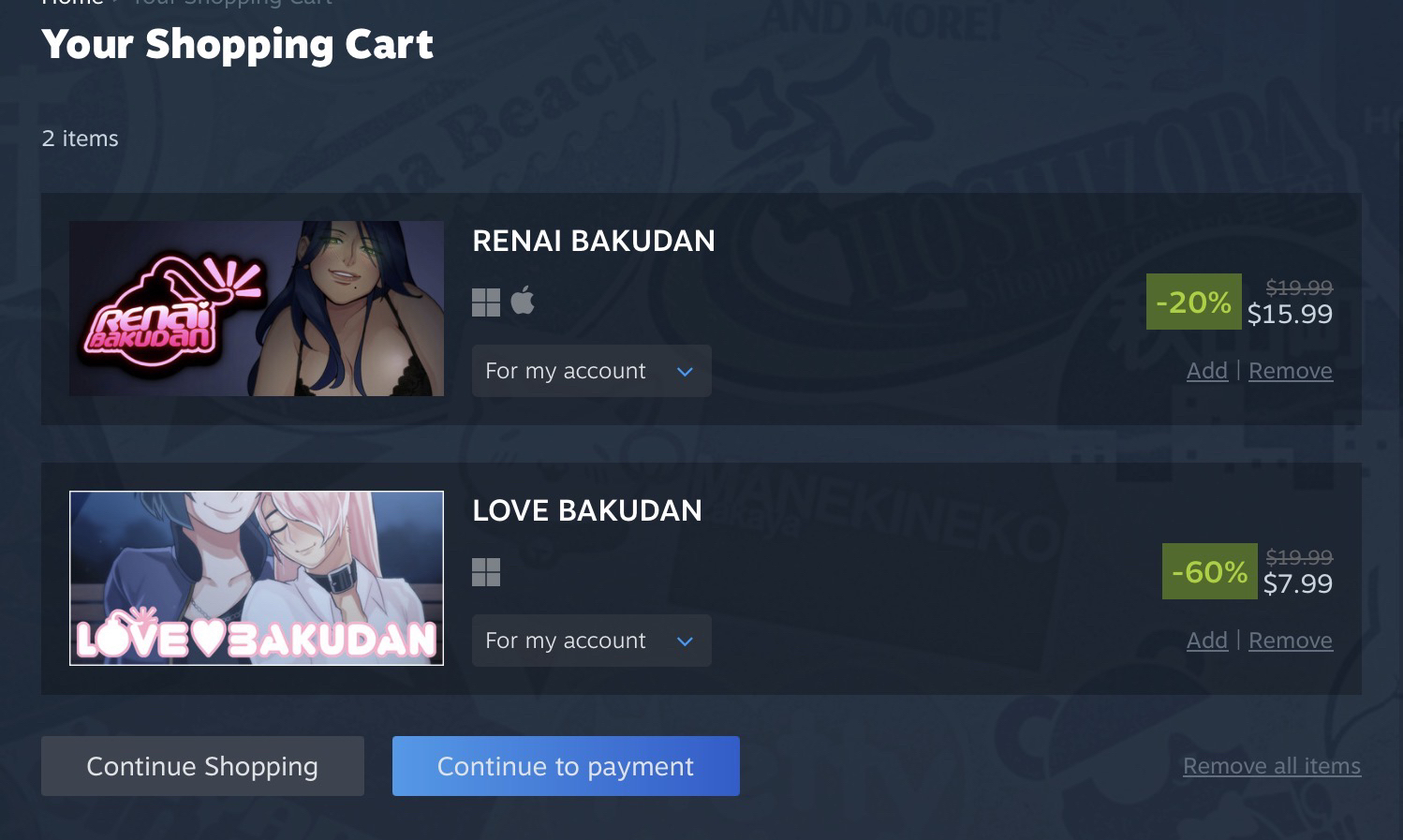Click the Remove all items link

click(x=1272, y=766)
